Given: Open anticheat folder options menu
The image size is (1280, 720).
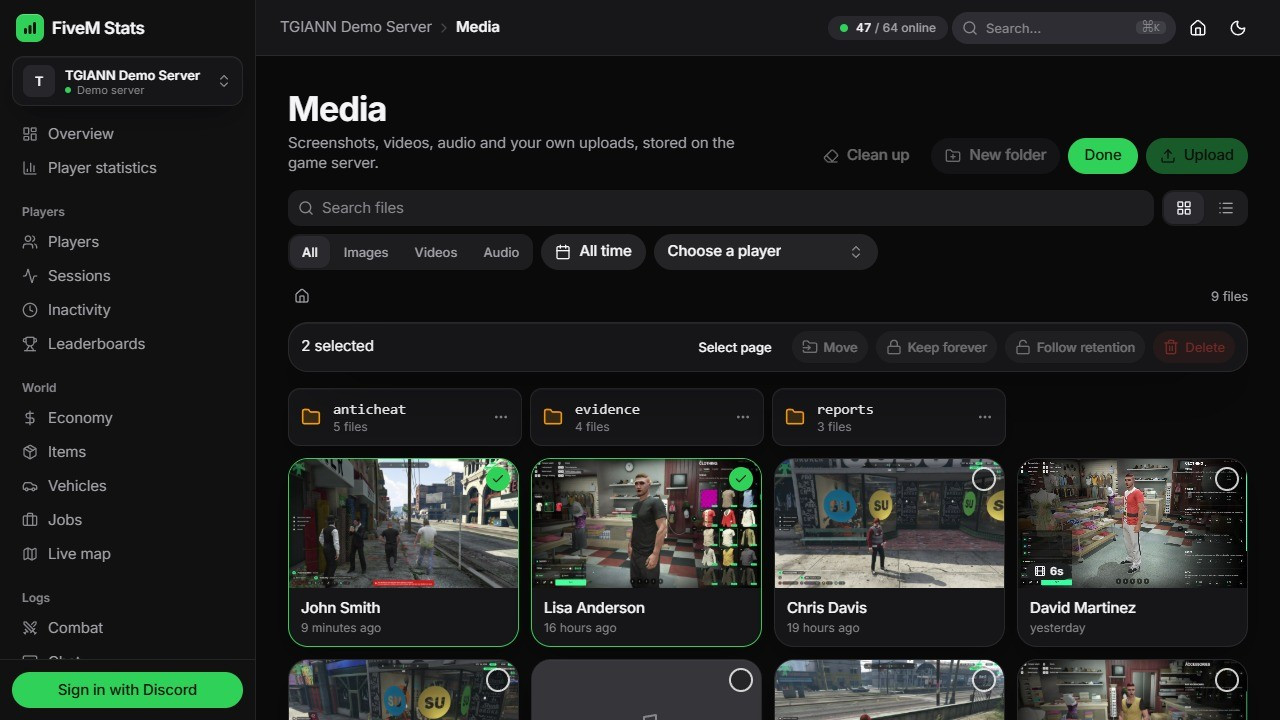Looking at the screenshot, I should pos(501,417).
